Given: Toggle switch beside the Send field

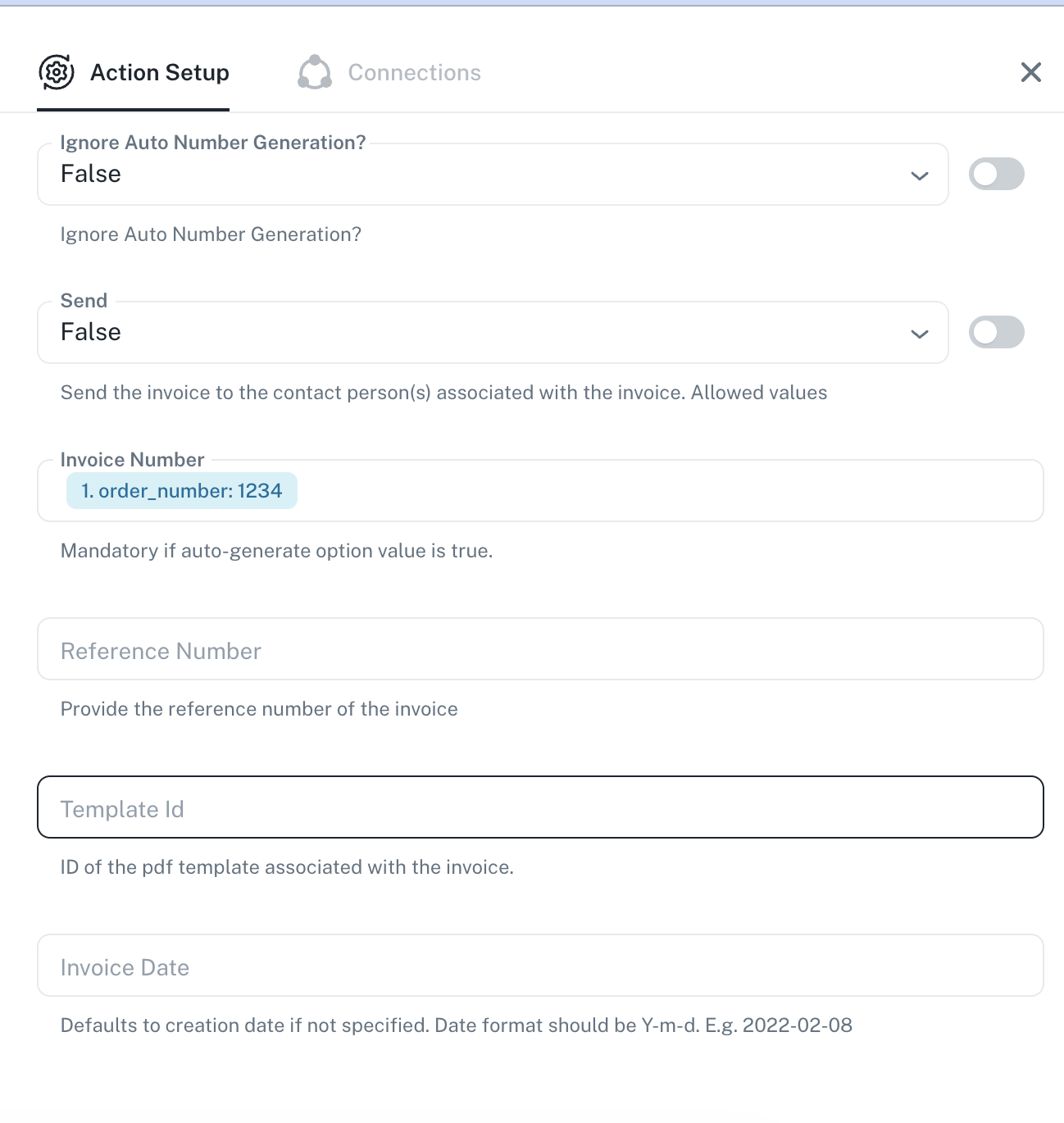Looking at the screenshot, I should [x=996, y=332].
